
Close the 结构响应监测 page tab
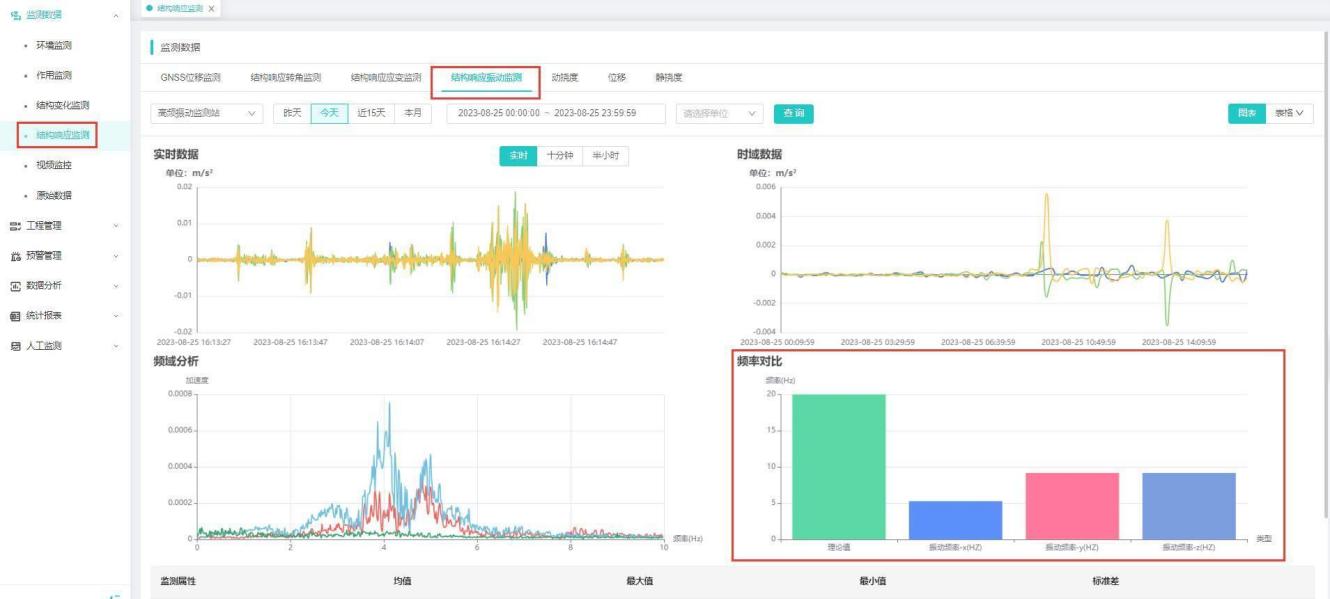pyautogui.click(x=211, y=9)
